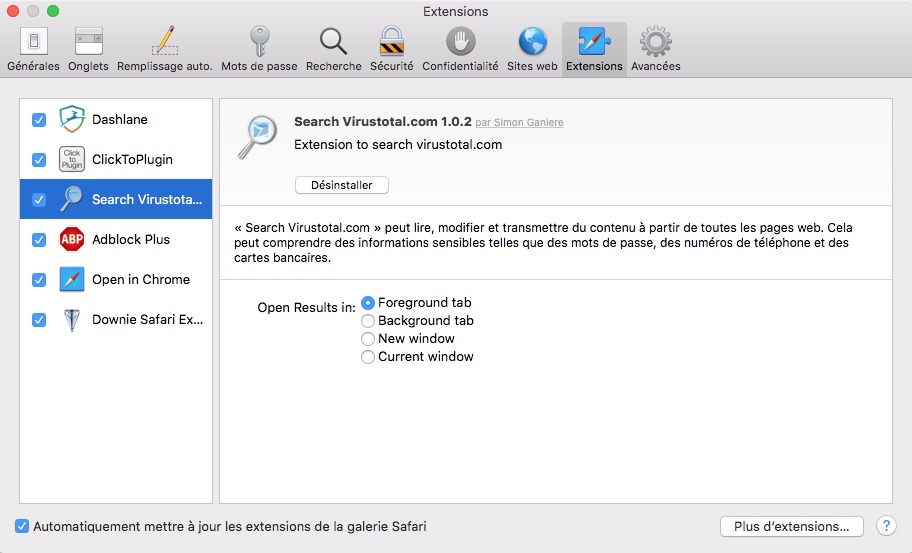Uncheck the Open in Chrome checkbox
The height and width of the screenshot is (553, 912).
39,280
